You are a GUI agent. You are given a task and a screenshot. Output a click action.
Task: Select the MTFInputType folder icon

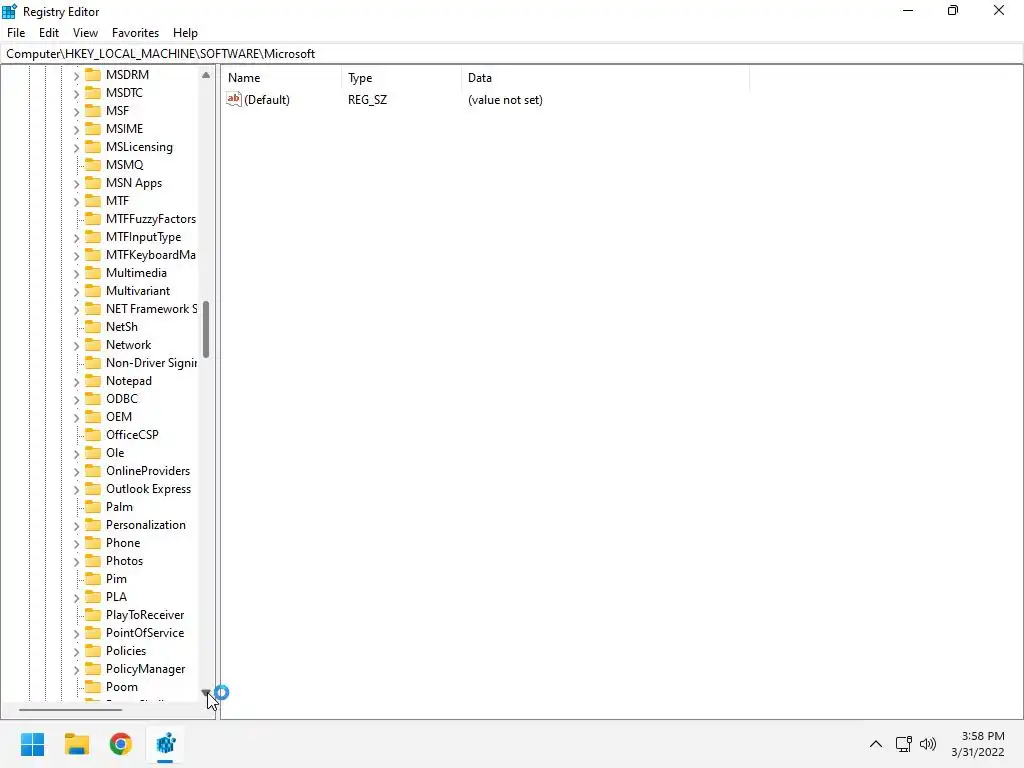(x=93, y=237)
